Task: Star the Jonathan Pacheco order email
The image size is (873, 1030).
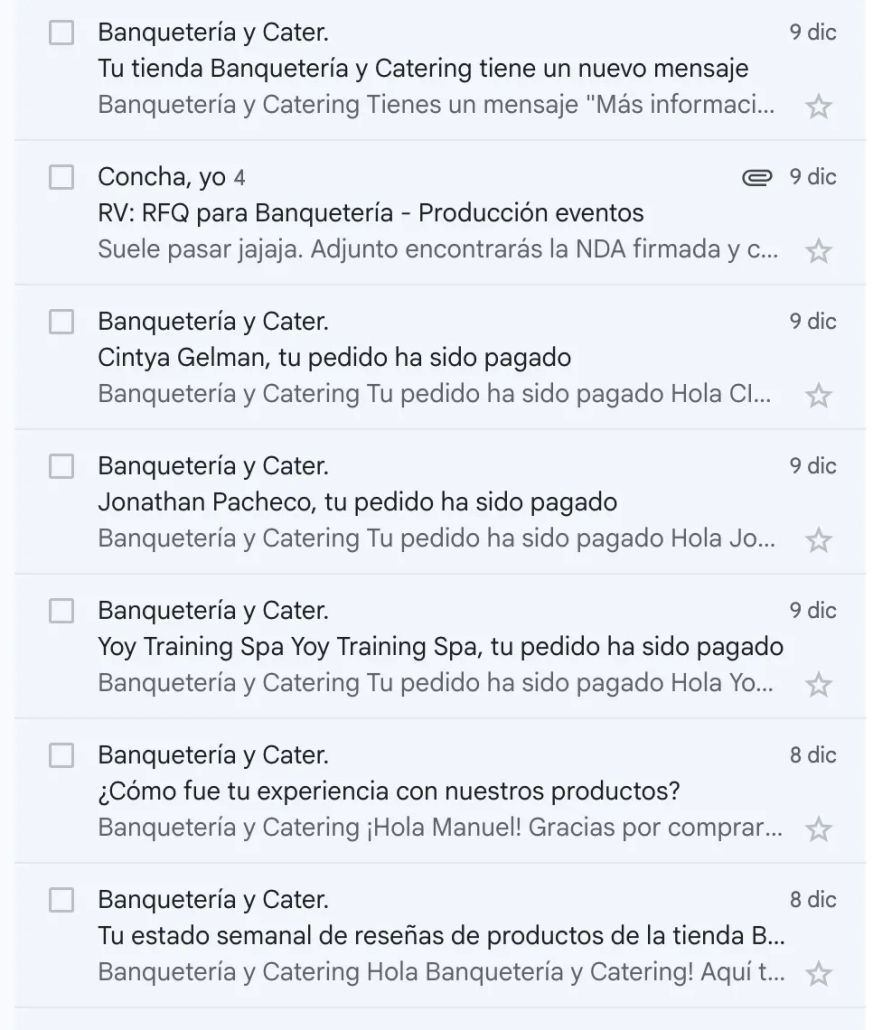Action: coord(818,540)
